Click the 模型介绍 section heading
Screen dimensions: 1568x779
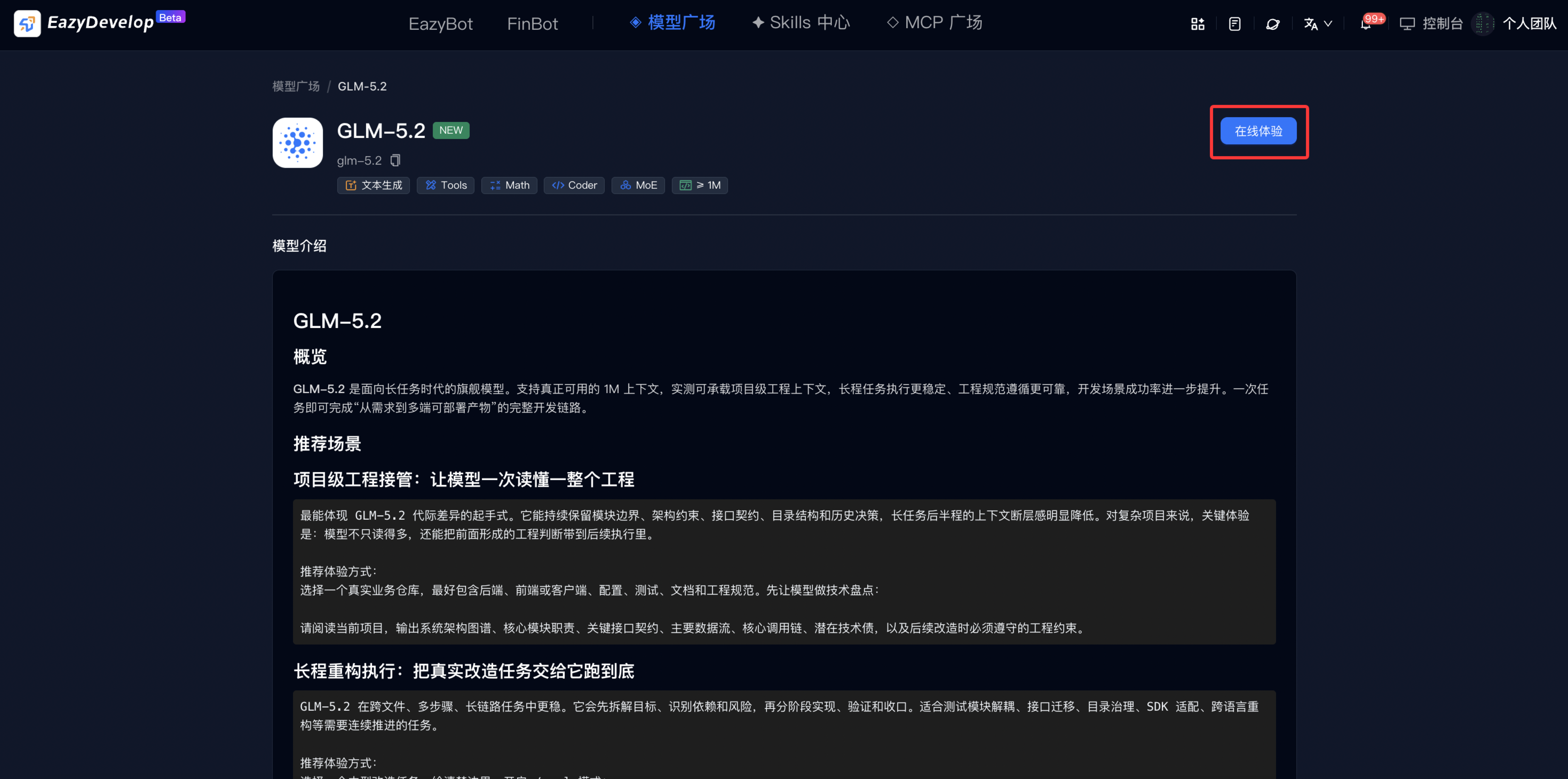pos(300,246)
